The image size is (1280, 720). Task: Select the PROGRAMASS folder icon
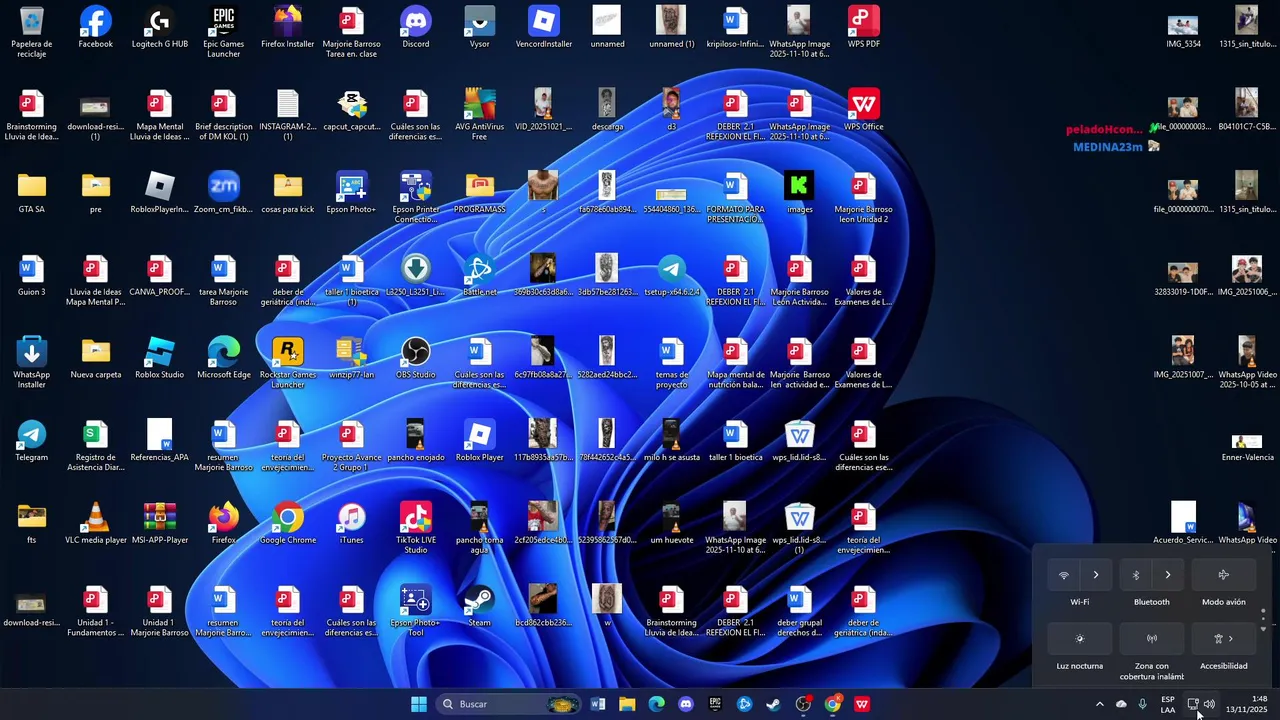480,192
